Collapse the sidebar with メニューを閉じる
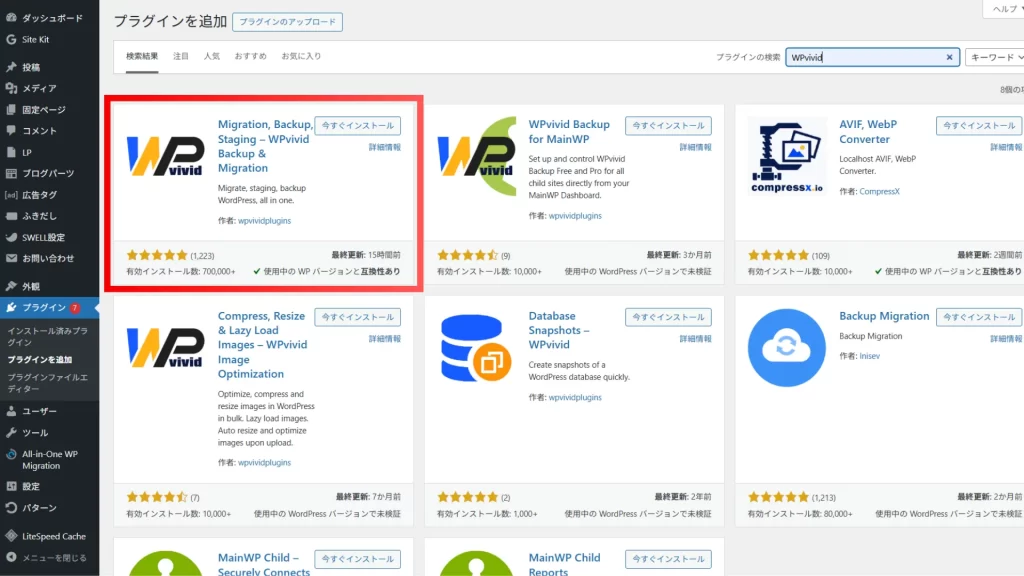The width and height of the screenshot is (1024, 576). (x=53, y=558)
